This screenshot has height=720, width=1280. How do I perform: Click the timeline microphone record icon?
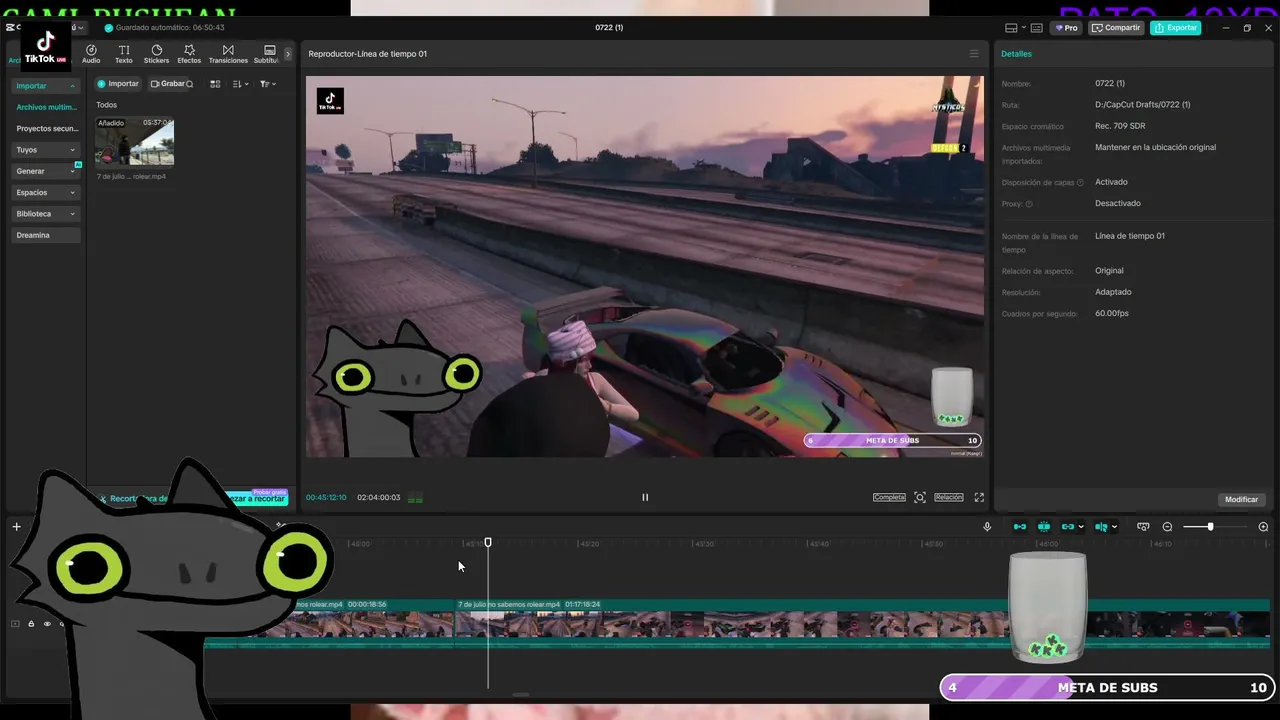click(x=987, y=527)
